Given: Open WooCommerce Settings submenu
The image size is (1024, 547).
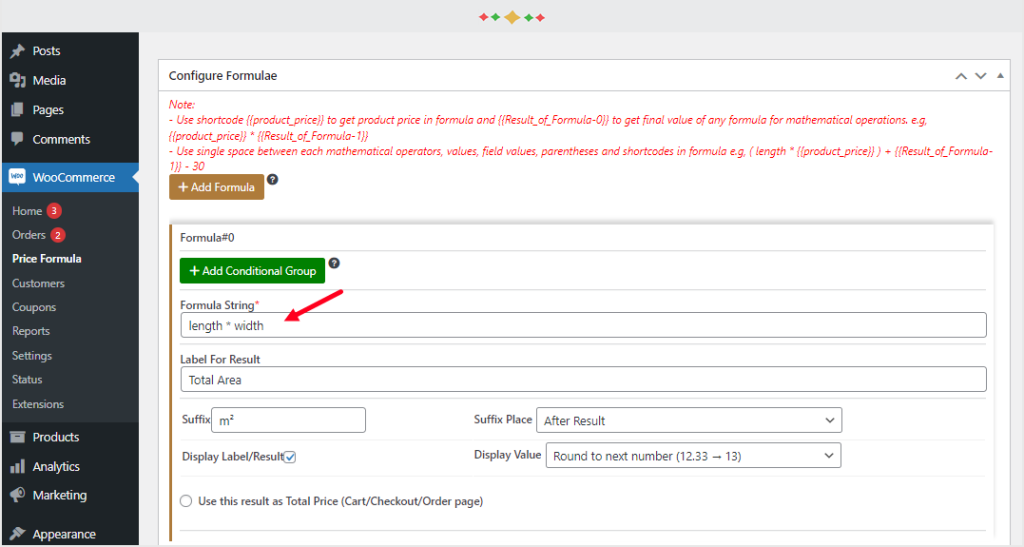Looking at the screenshot, I should tap(32, 355).
